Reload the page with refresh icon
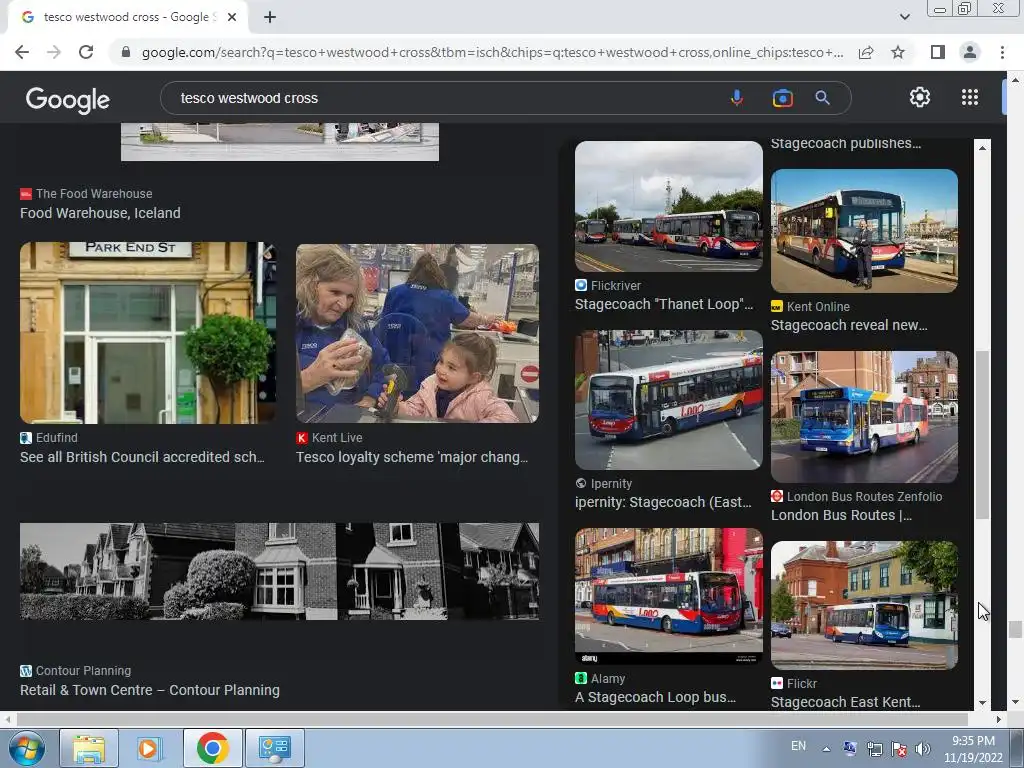The height and width of the screenshot is (768, 1024). tap(86, 52)
